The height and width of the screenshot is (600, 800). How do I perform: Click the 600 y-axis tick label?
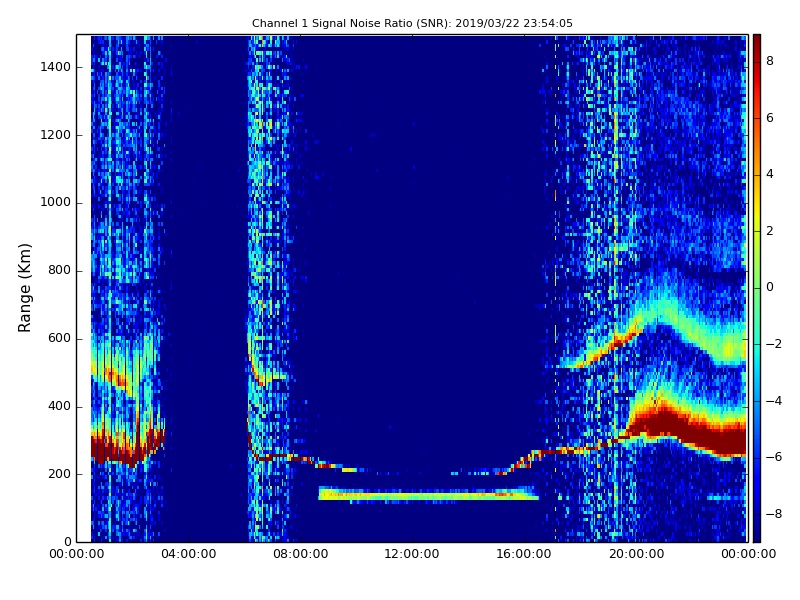[59, 338]
